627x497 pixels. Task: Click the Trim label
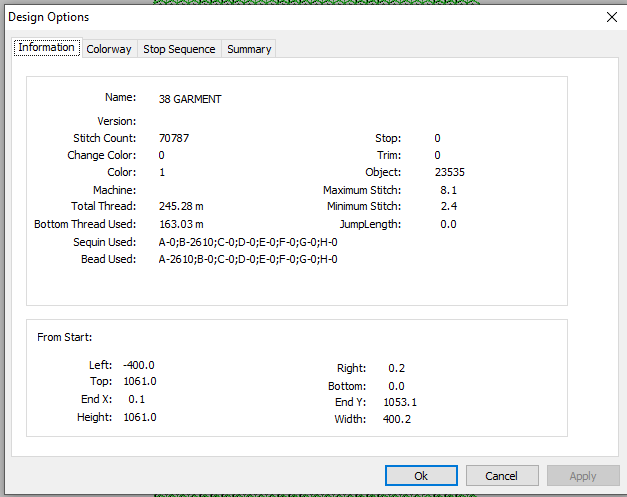(x=389, y=155)
